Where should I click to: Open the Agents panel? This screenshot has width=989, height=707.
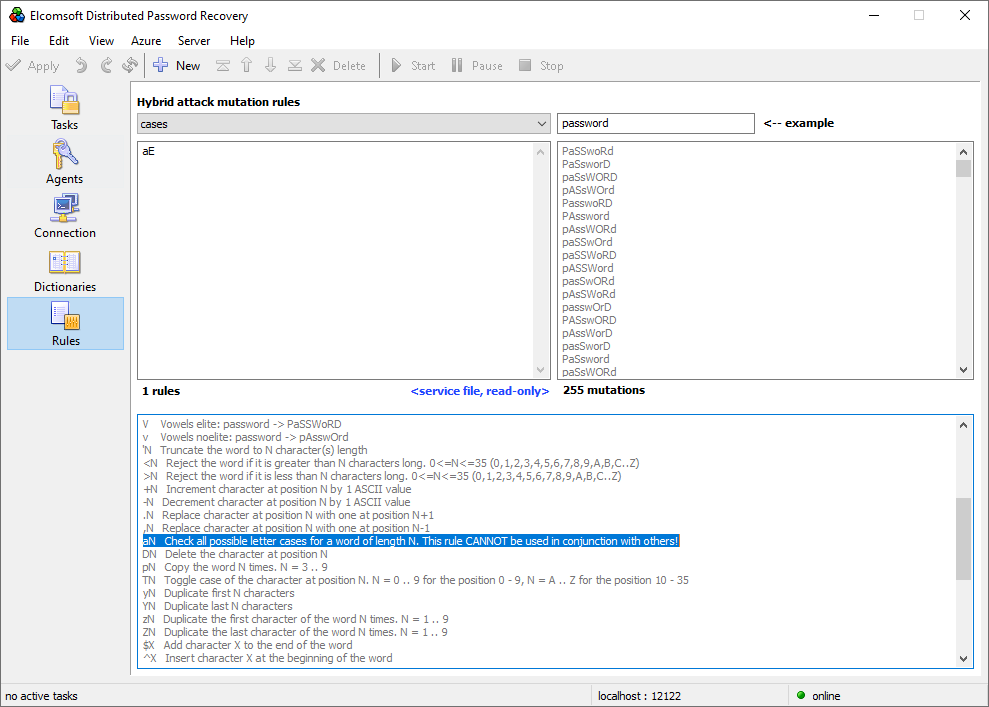[64, 161]
